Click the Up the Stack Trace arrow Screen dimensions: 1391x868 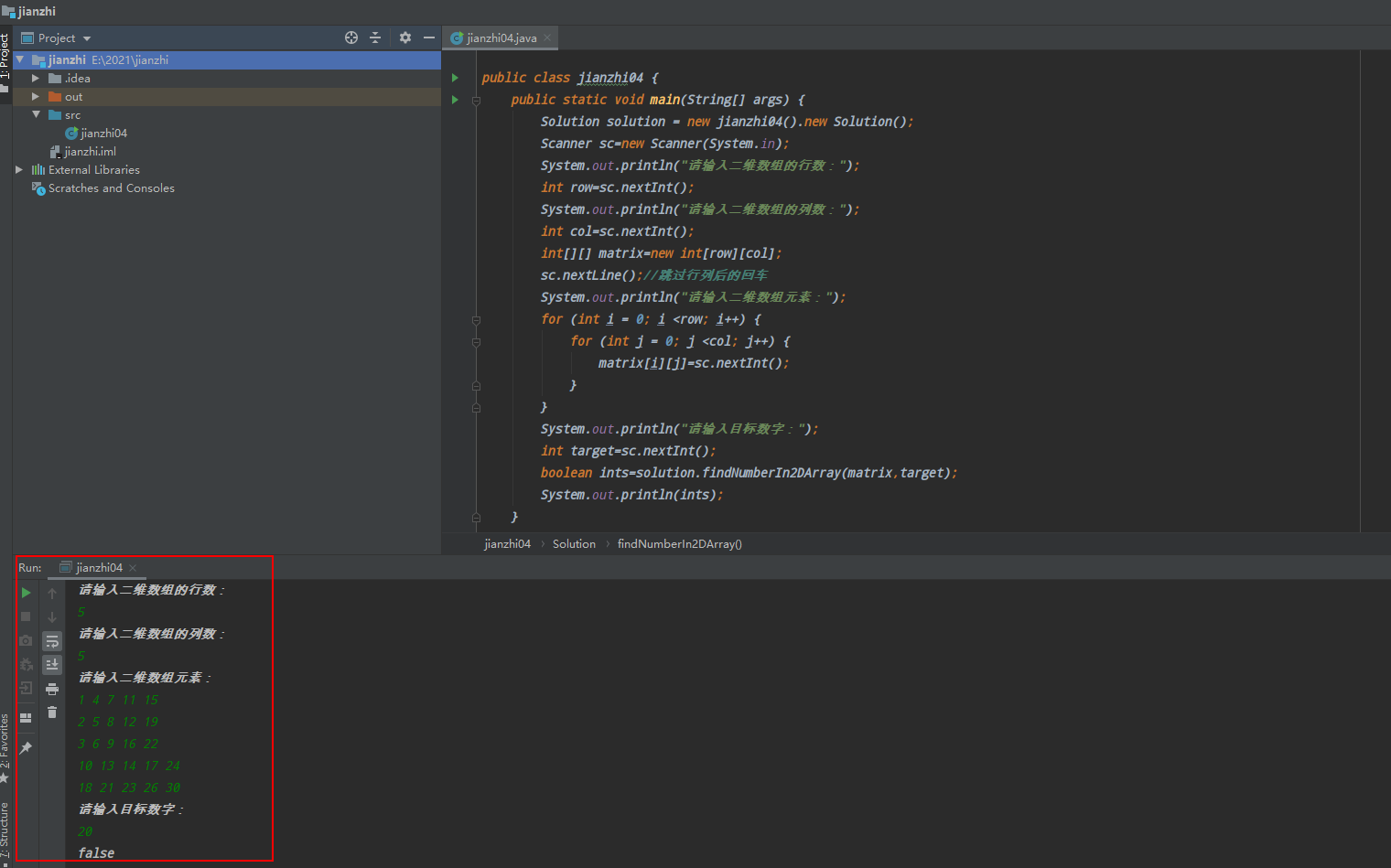pyautogui.click(x=52, y=593)
